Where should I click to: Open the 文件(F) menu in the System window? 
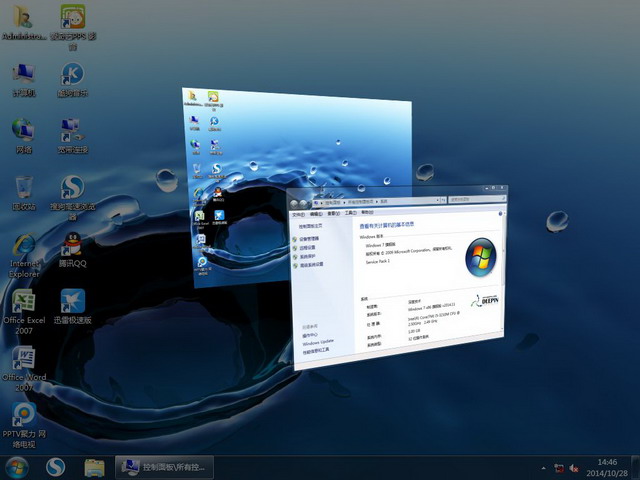click(x=298, y=214)
